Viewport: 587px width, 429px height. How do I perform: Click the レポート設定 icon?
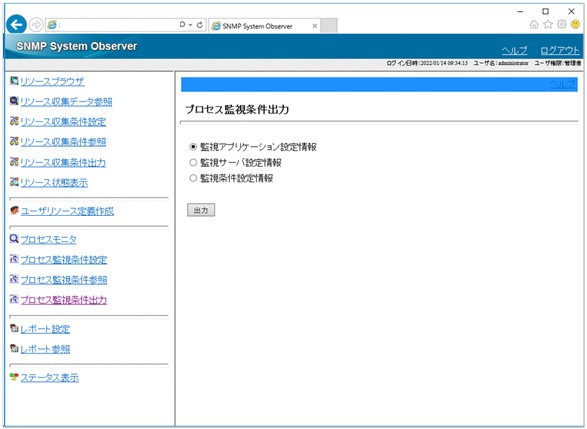pos(14,328)
